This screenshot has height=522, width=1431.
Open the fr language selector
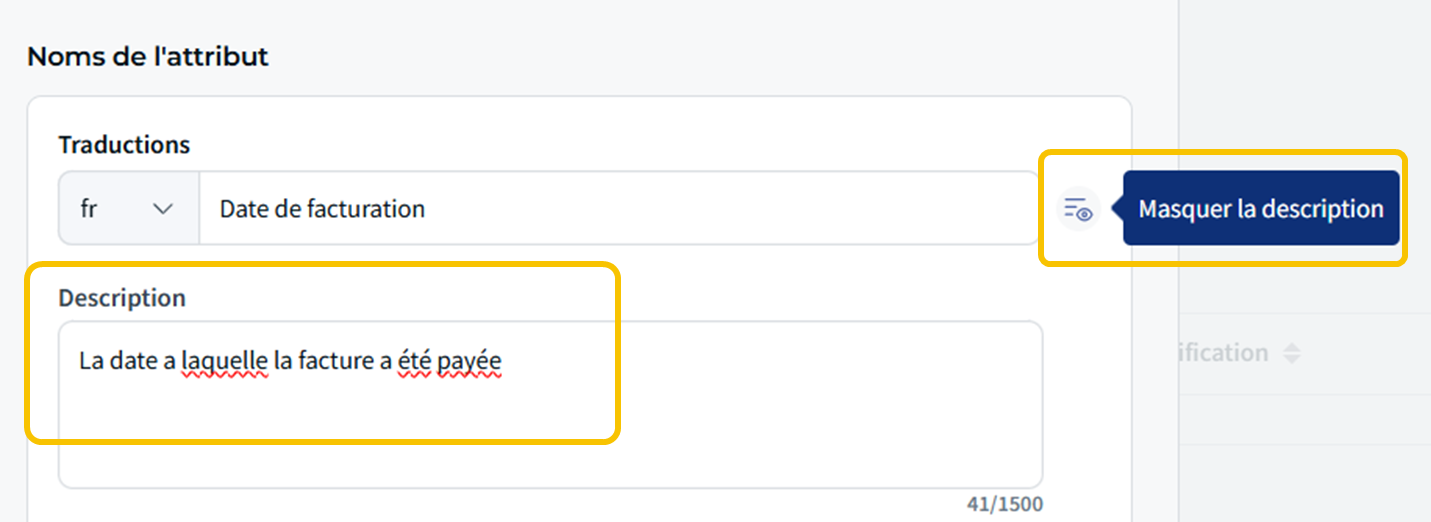(x=129, y=208)
